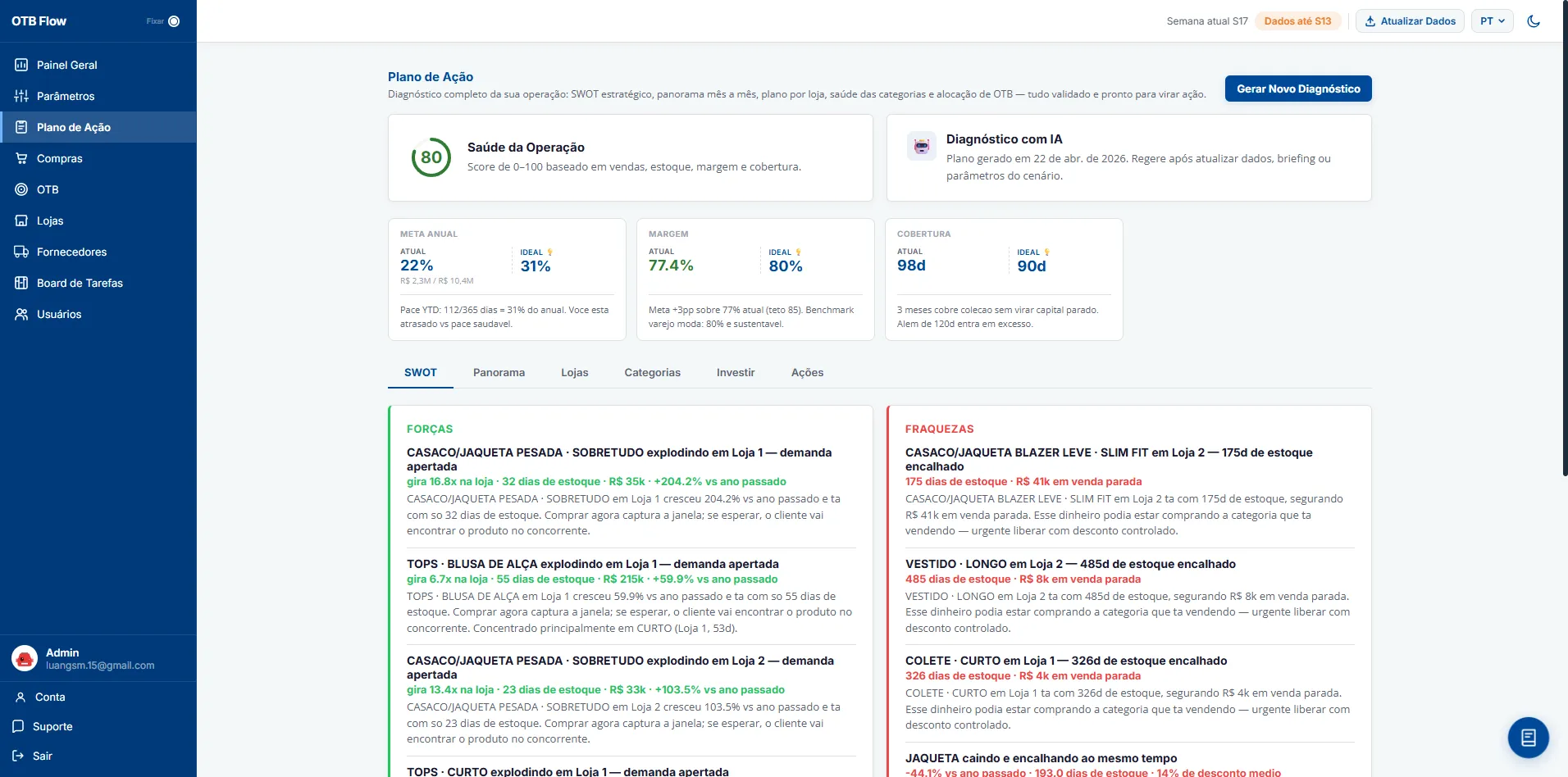Click the luangsm.15@gmail.com email text
The width and height of the screenshot is (1568, 777).
pyautogui.click(x=100, y=666)
